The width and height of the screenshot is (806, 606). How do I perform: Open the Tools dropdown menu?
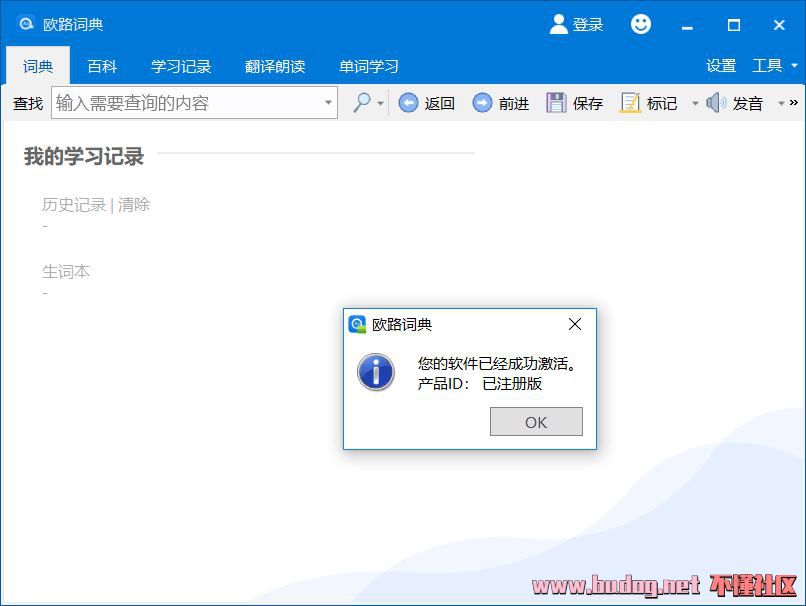pyautogui.click(x=774, y=66)
